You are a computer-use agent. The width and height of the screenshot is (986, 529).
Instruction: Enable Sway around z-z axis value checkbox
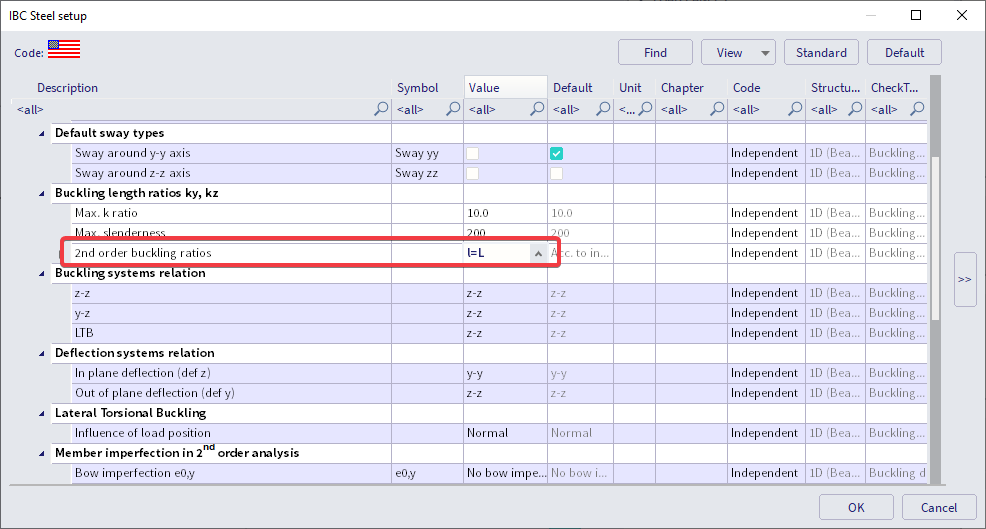[472, 174]
